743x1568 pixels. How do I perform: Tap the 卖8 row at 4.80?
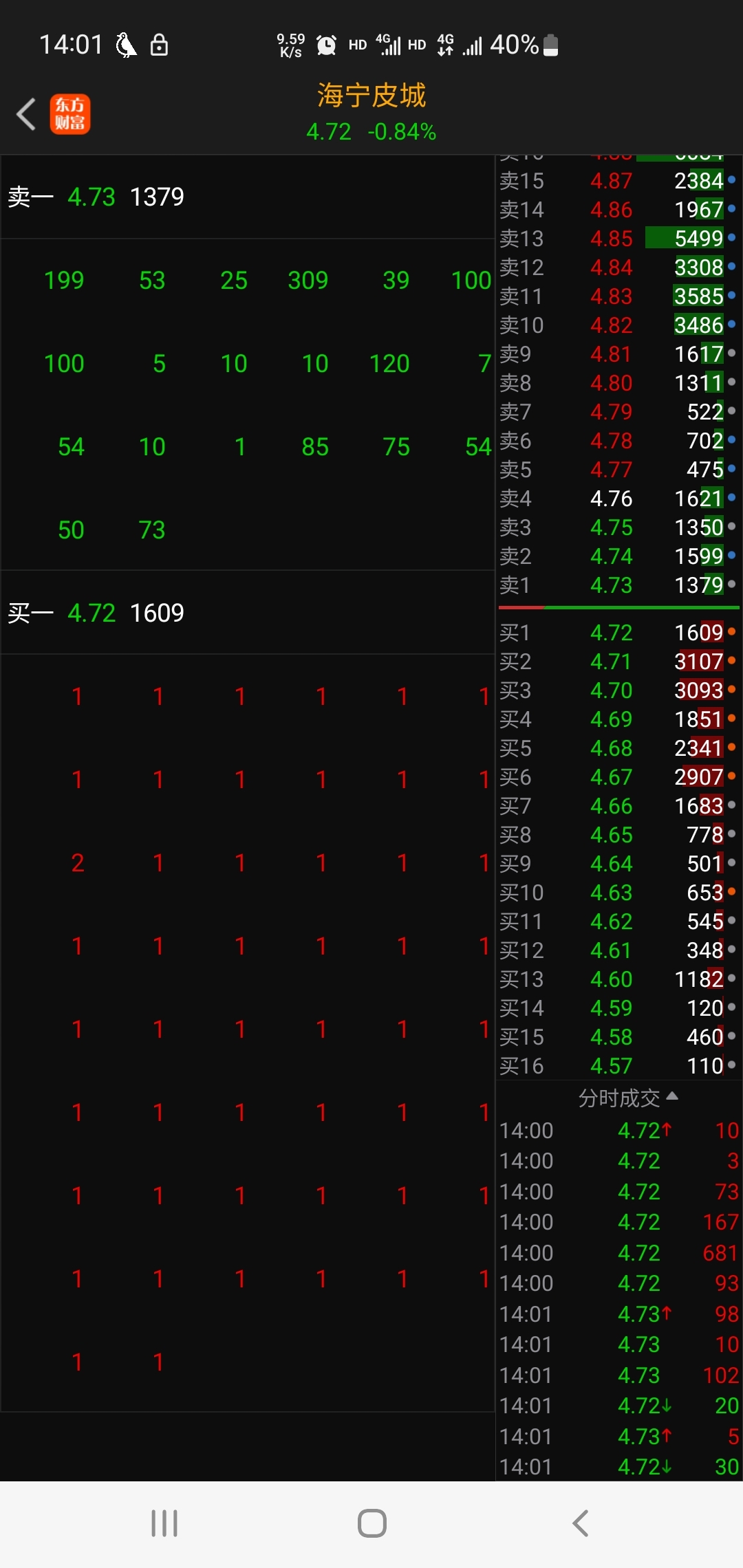pyautogui.click(x=618, y=383)
